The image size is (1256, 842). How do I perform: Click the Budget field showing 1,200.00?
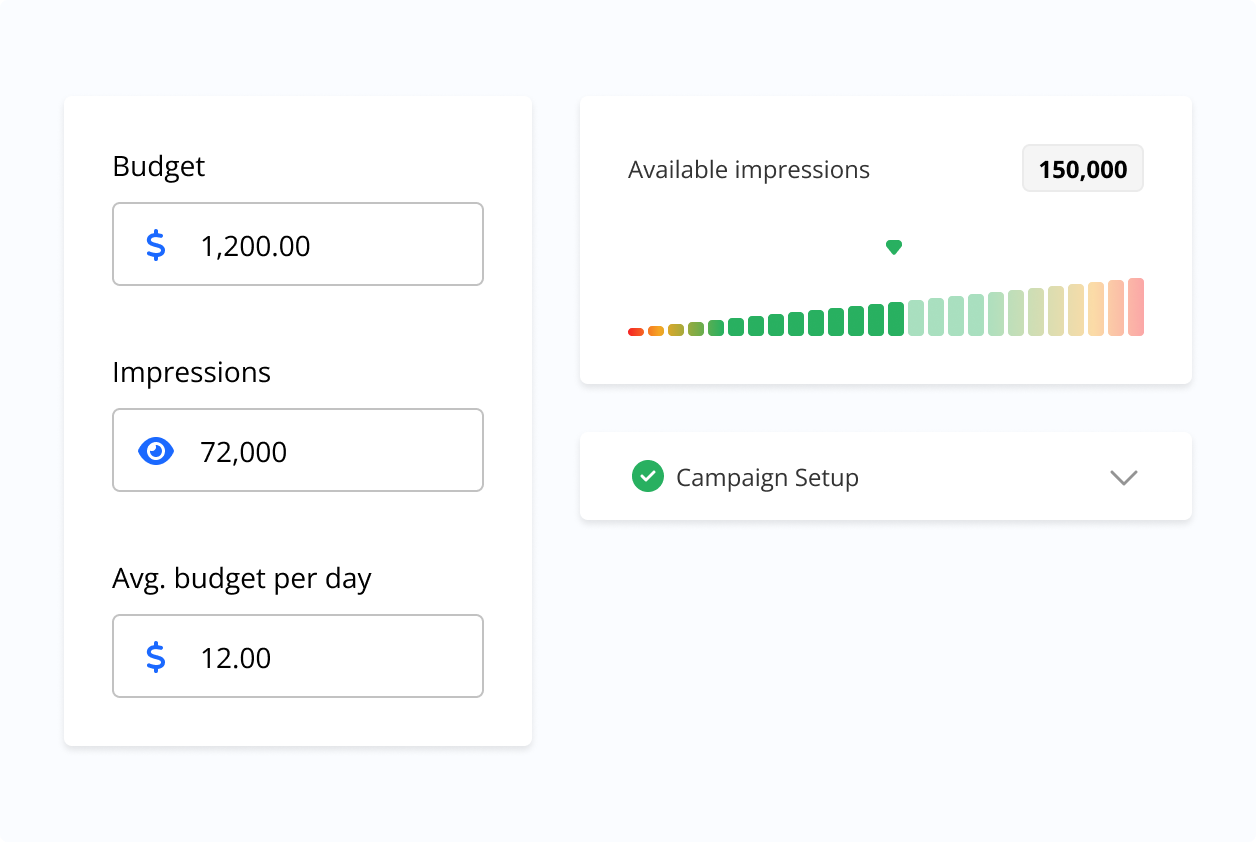point(320,245)
